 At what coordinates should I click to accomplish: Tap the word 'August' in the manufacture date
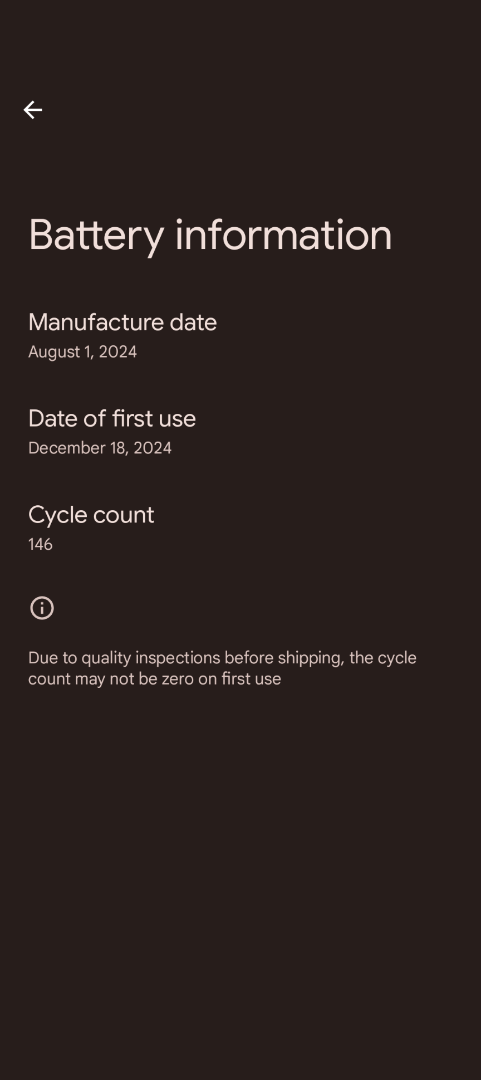54,353
